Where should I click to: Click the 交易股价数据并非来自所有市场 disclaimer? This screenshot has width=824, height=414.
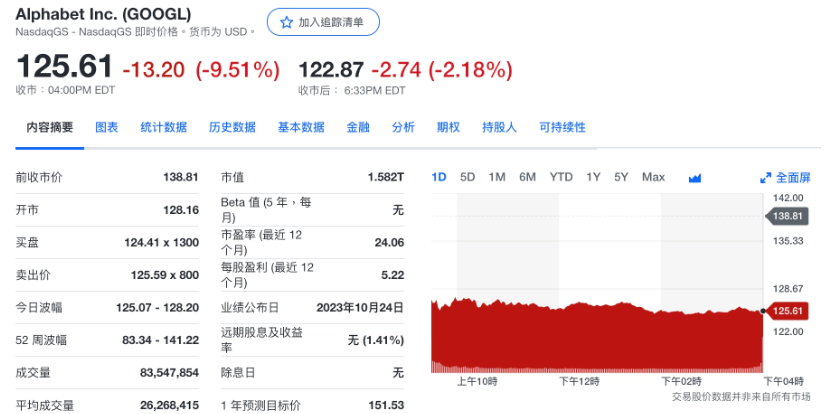coord(741,397)
